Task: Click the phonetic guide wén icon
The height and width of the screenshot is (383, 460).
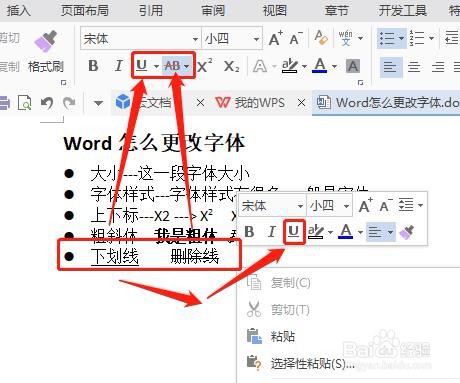Action: pyautogui.click(x=345, y=38)
